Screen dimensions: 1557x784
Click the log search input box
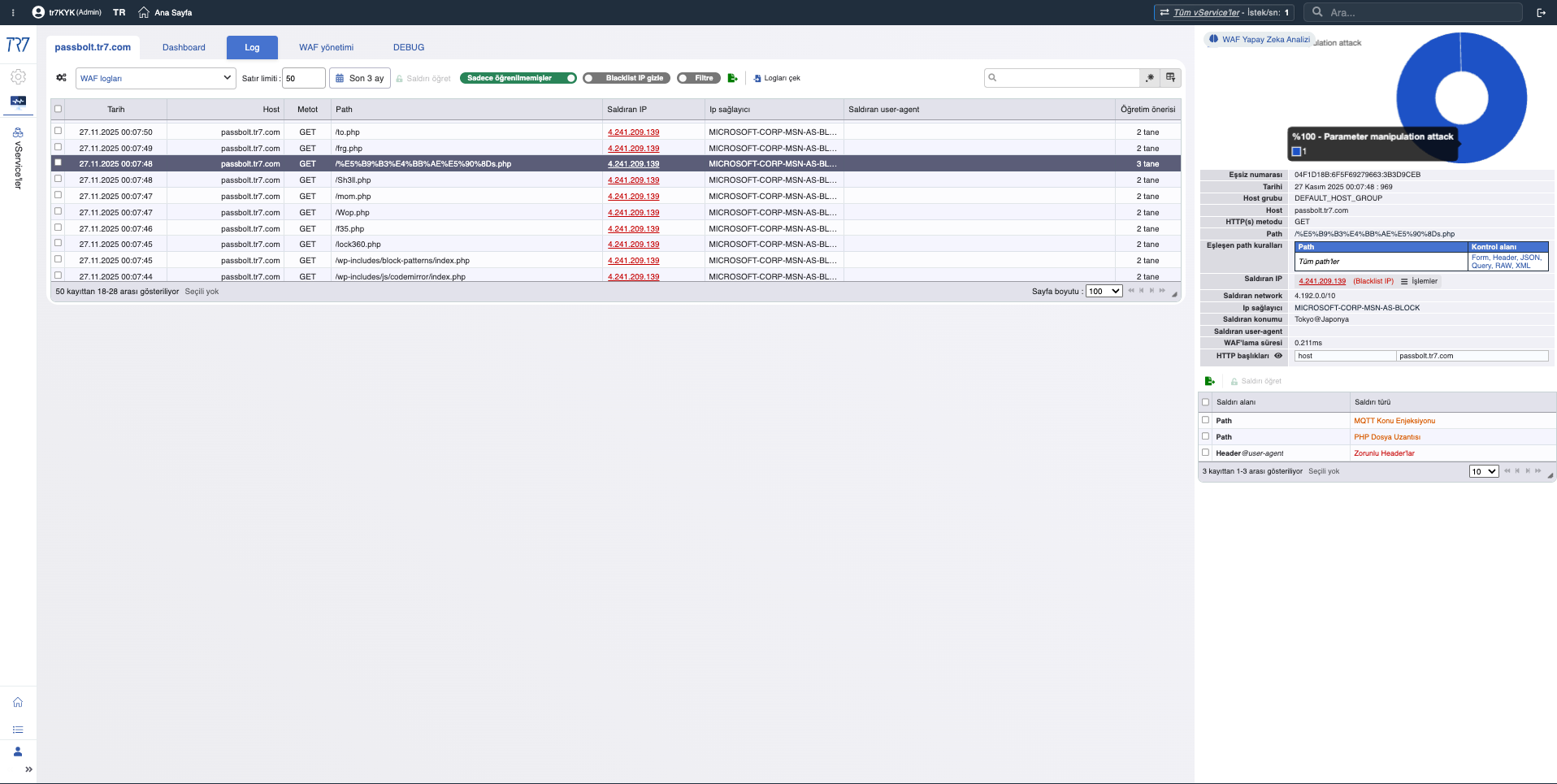click(1062, 78)
